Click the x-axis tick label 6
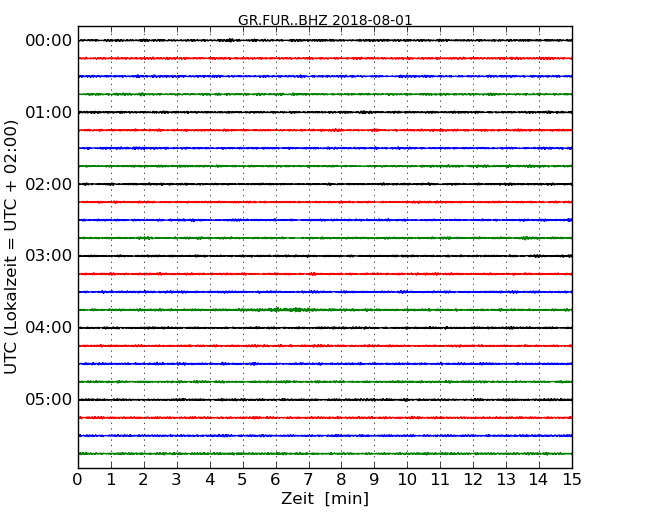 tap(276, 479)
